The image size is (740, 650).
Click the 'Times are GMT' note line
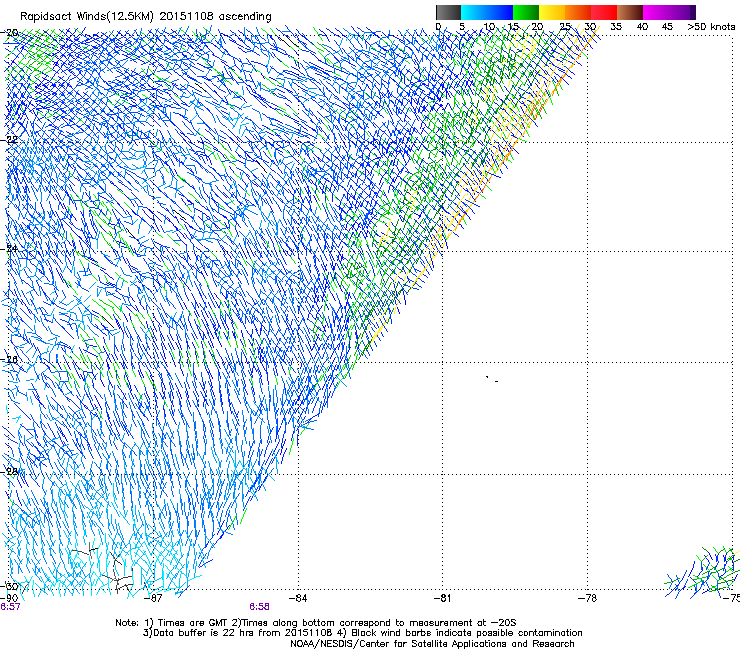[x=316, y=623]
